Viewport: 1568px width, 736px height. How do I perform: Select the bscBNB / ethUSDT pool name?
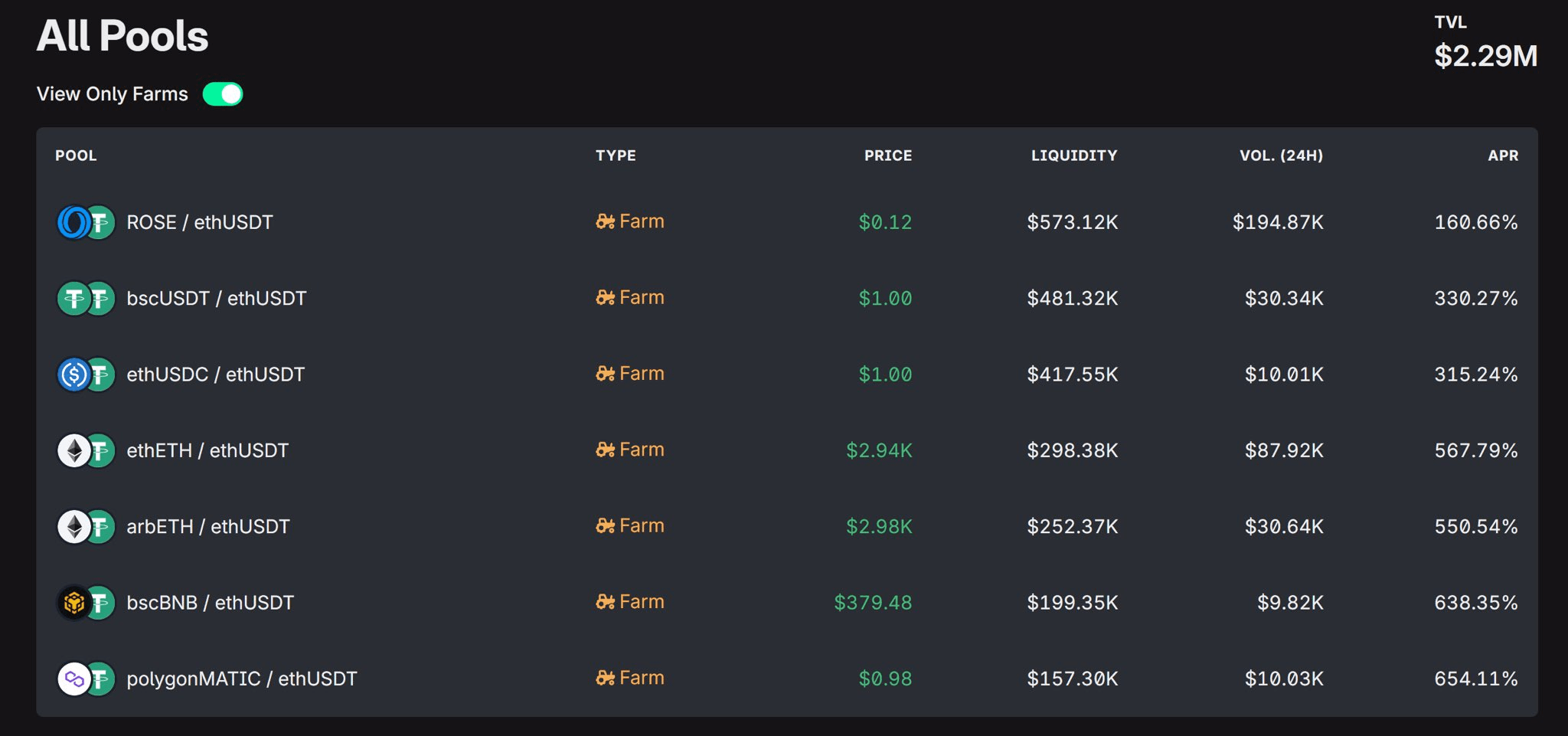[x=210, y=603]
